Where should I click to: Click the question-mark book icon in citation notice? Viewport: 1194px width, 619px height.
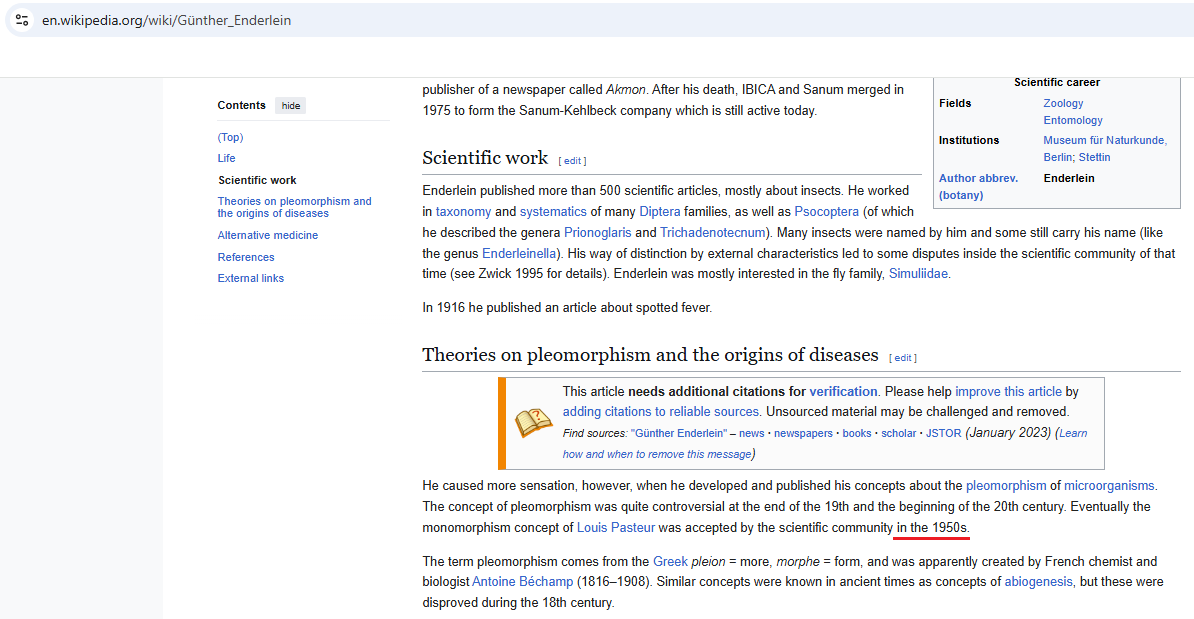(533, 423)
